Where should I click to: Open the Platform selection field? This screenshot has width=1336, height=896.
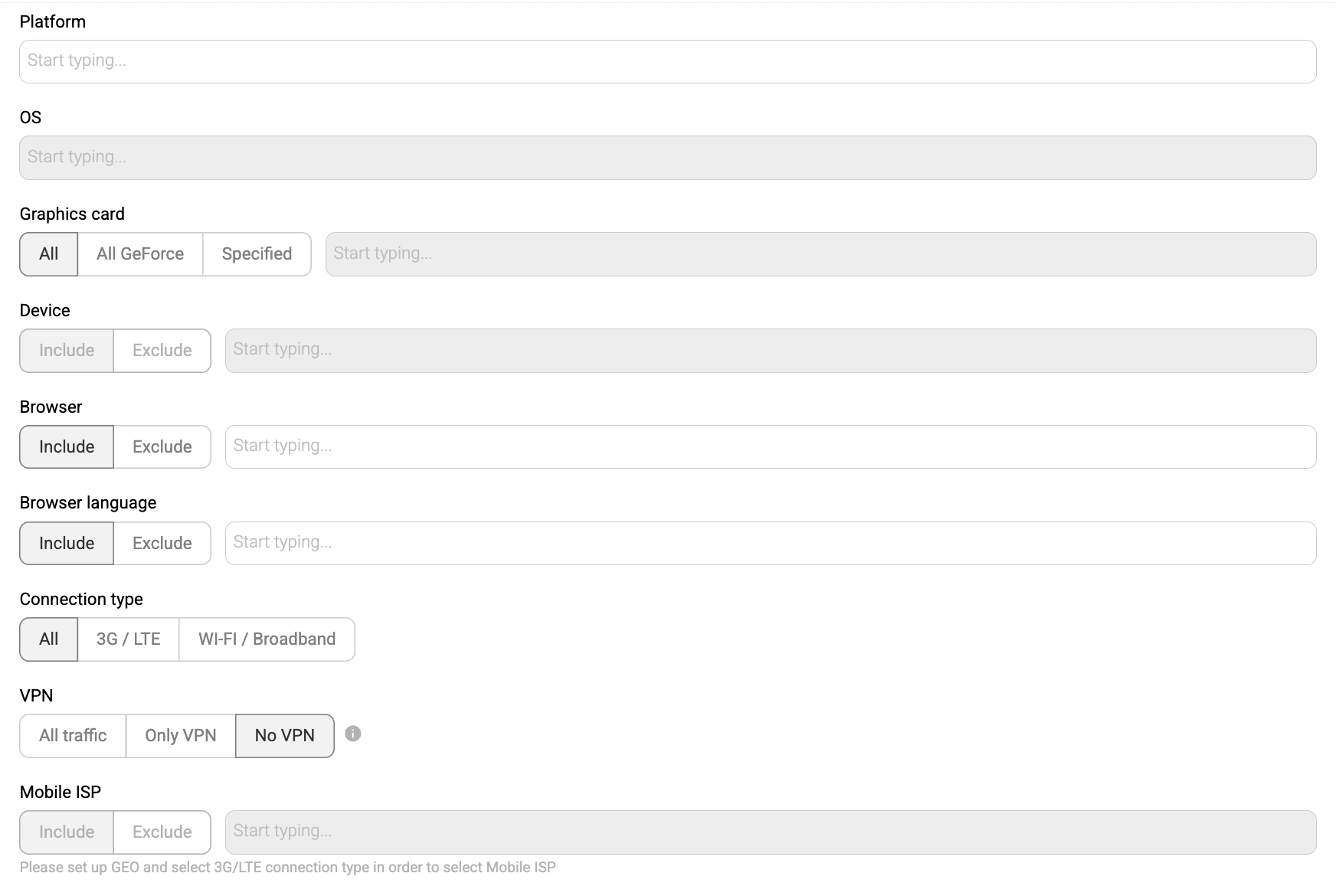(x=667, y=61)
